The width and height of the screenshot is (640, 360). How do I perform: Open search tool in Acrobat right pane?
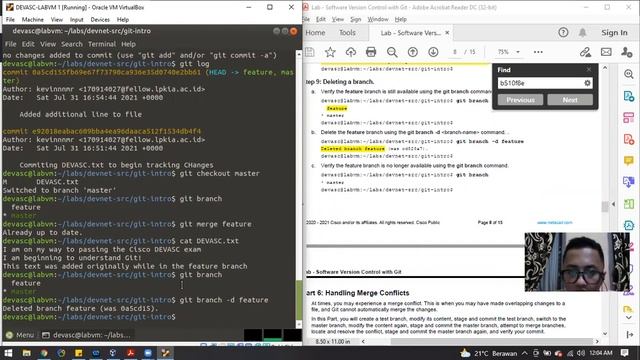[x=629, y=74]
